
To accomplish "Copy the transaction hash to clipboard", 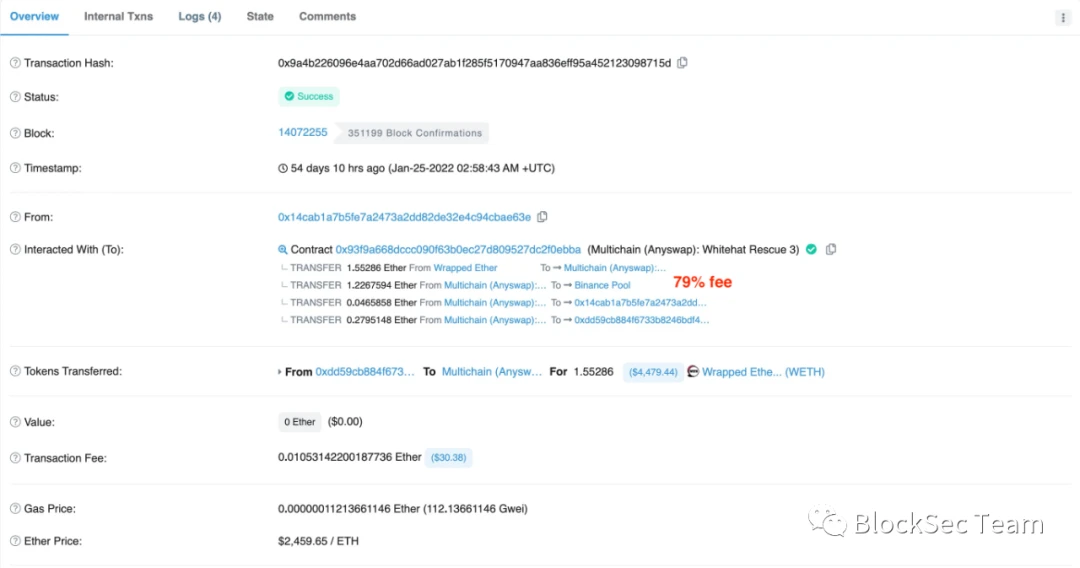I will tap(682, 63).
